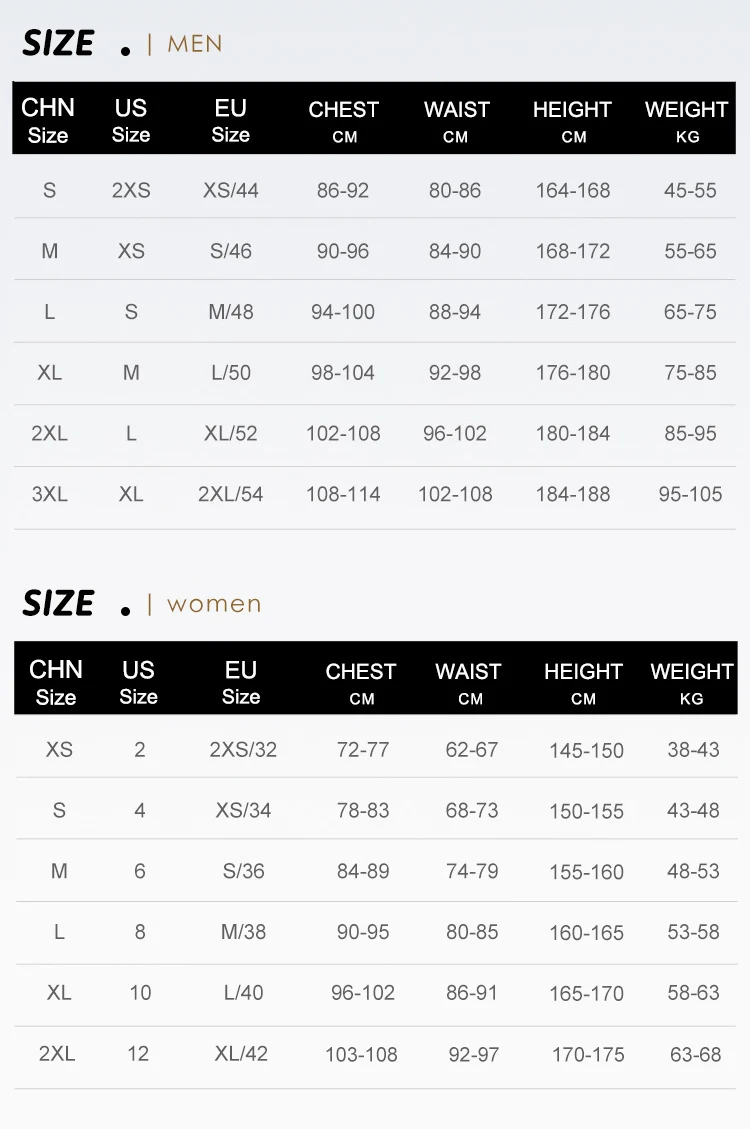The width and height of the screenshot is (750, 1129).
Task: Select the 2XL/54 EU size cell
Action: (231, 494)
